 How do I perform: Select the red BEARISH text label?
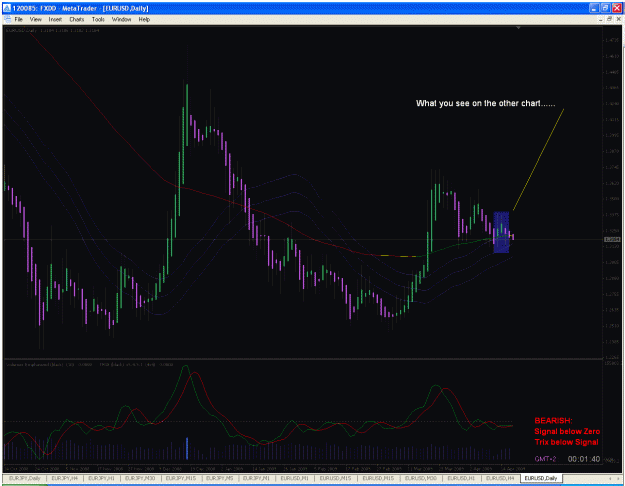click(553, 421)
